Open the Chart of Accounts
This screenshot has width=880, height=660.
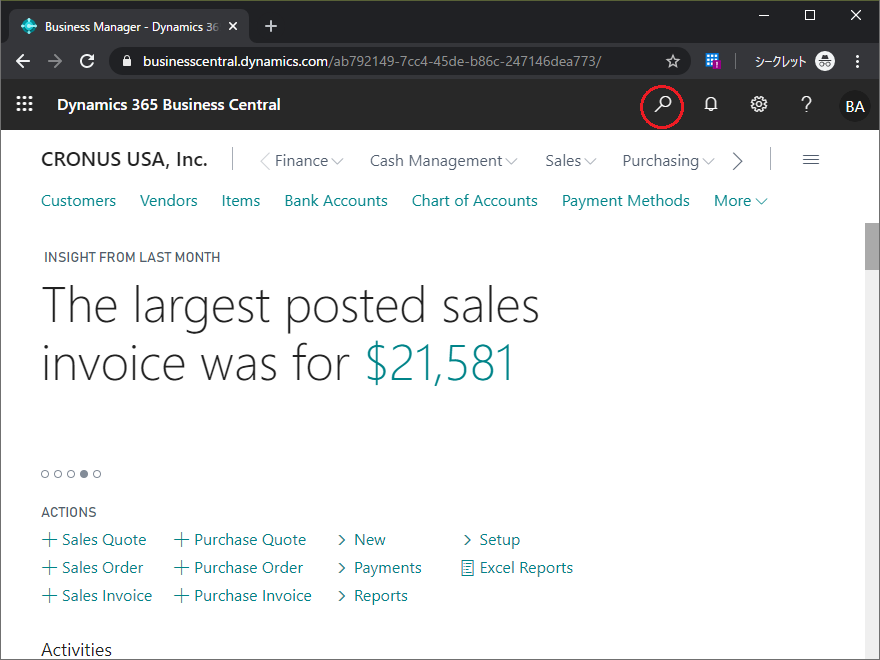475,201
